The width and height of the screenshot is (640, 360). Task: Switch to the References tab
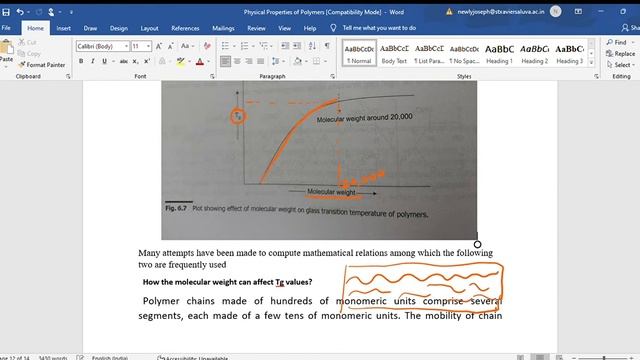(x=185, y=28)
